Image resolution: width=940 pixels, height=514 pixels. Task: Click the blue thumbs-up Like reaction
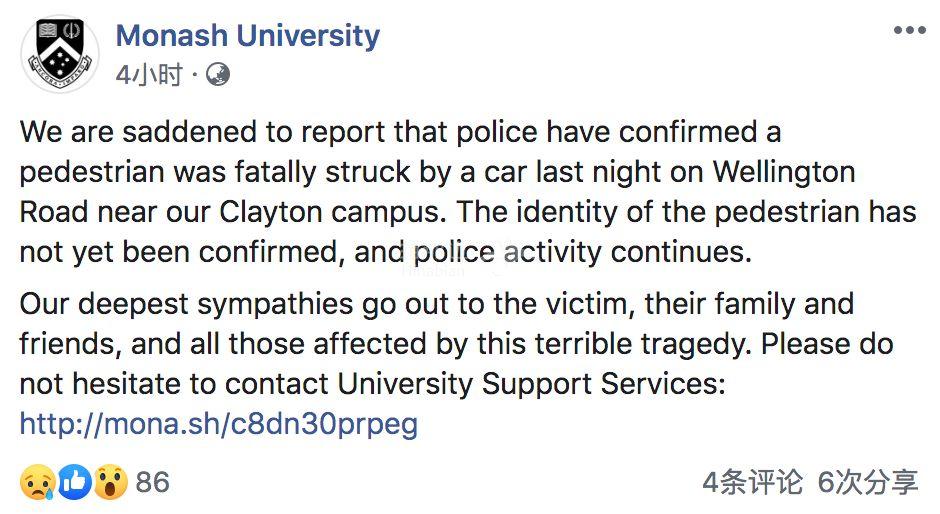point(74,484)
